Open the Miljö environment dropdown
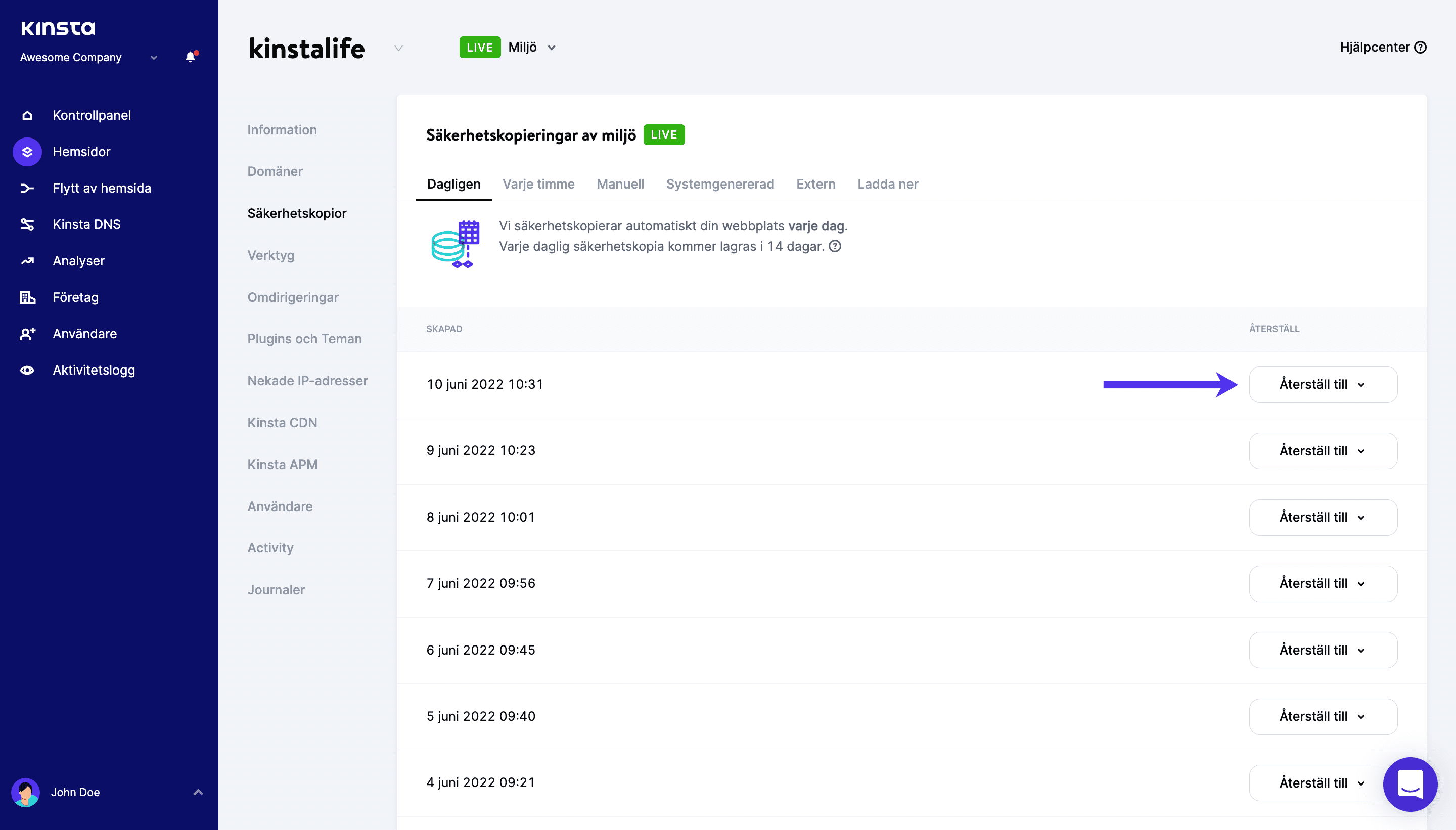This screenshot has width=1456, height=830. point(531,48)
